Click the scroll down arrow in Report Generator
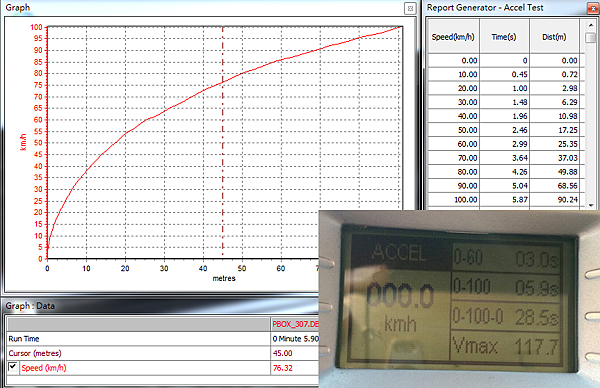Image resolution: width=600 pixels, height=388 pixels. (591, 205)
